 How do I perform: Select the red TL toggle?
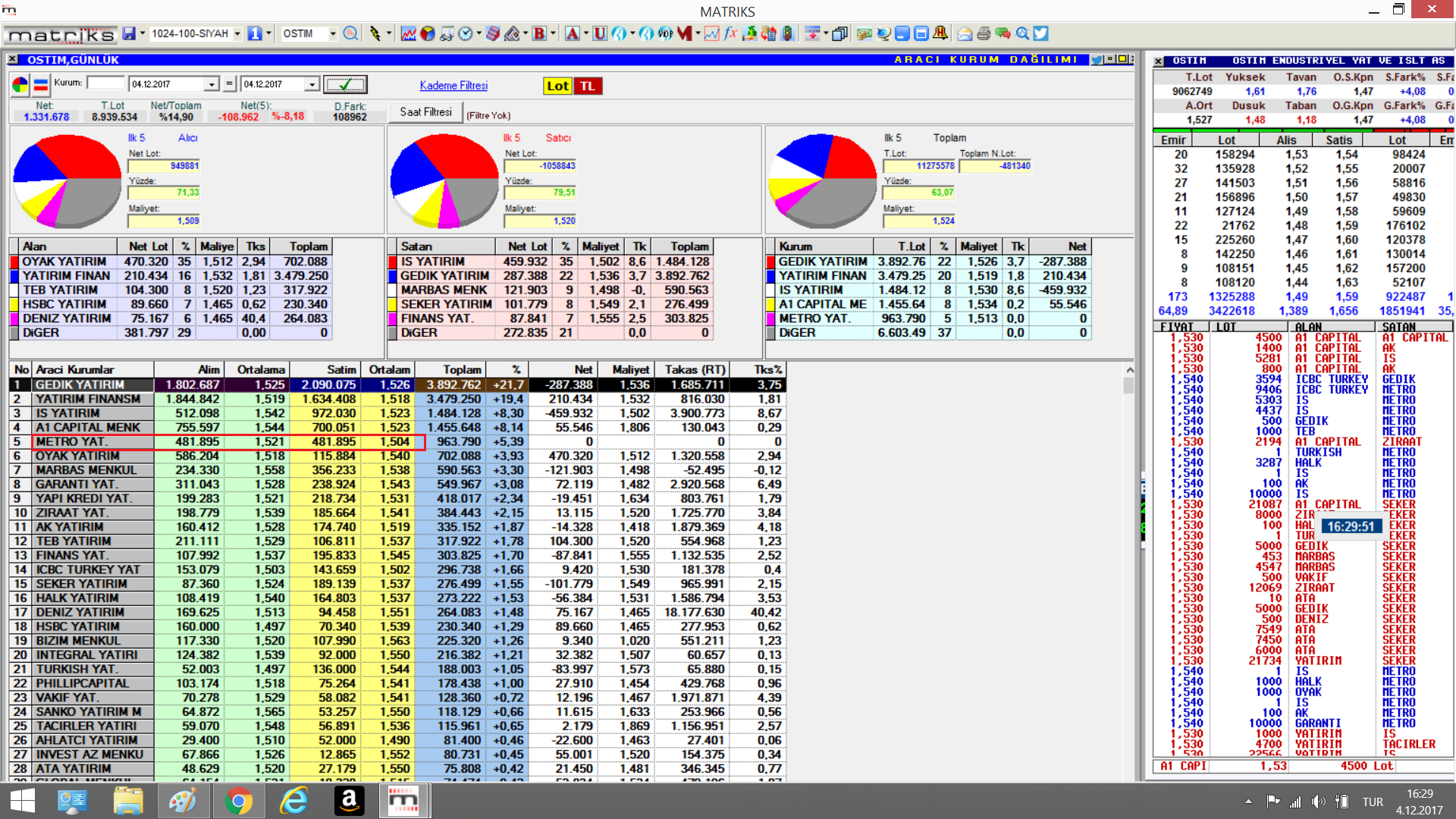point(588,86)
